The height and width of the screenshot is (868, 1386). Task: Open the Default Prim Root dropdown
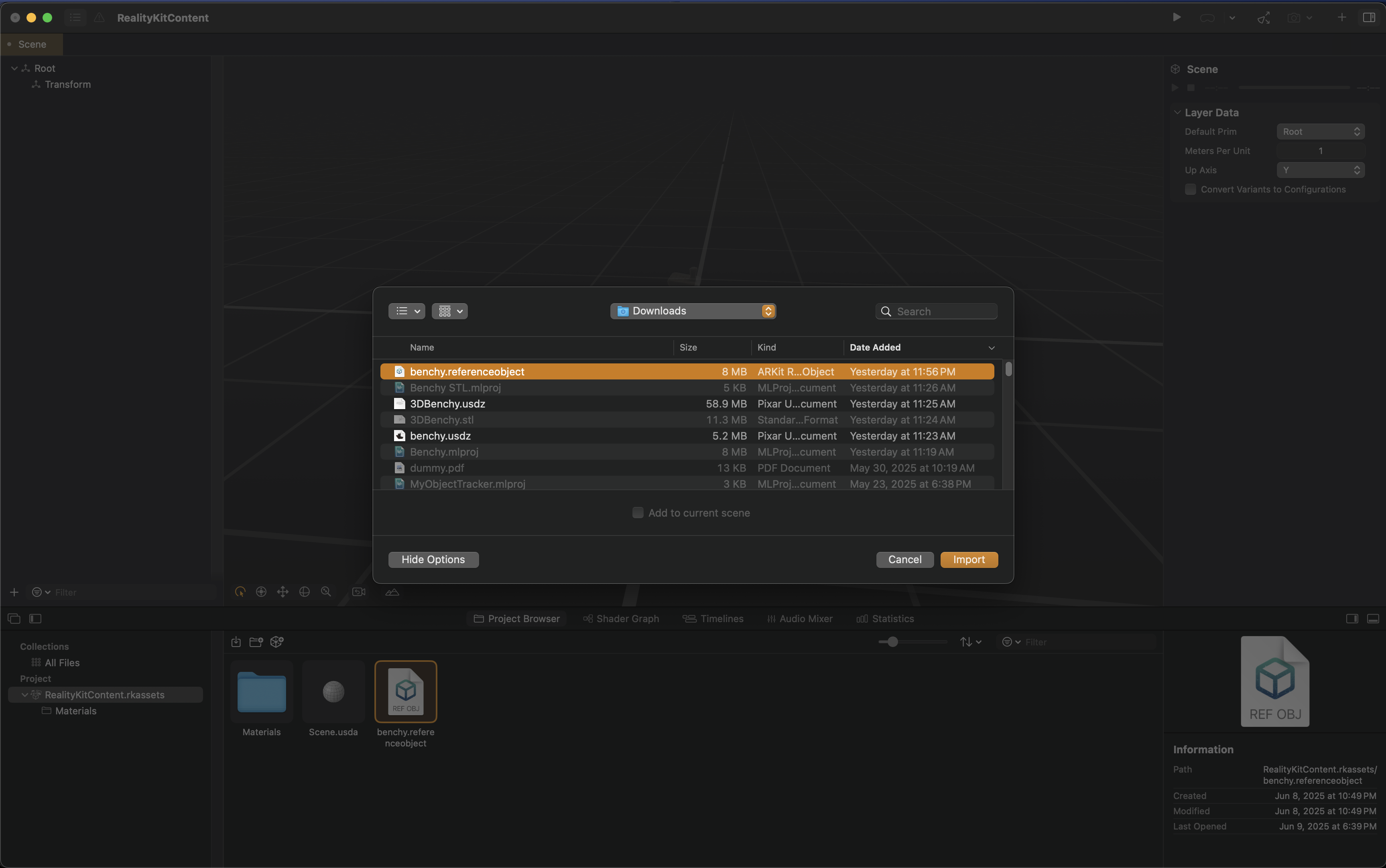1321,132
